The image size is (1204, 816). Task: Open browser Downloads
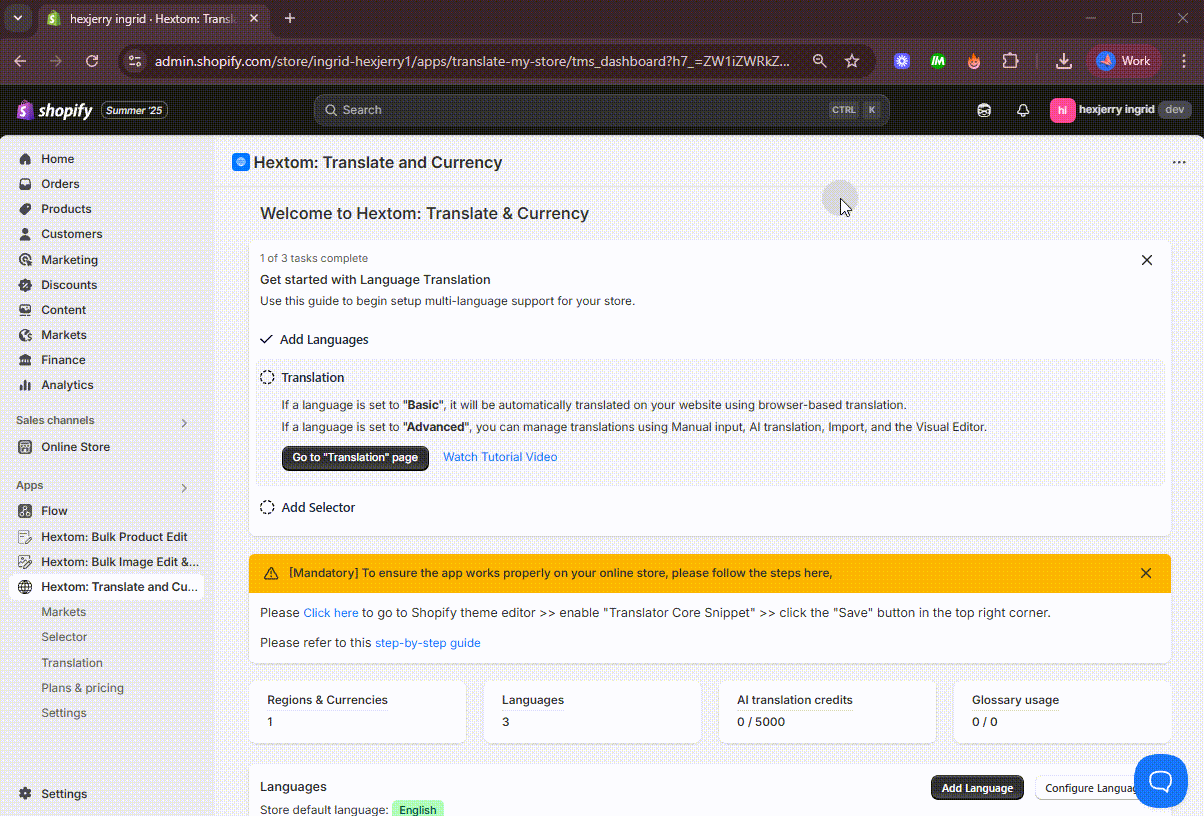pos(1064,61)
